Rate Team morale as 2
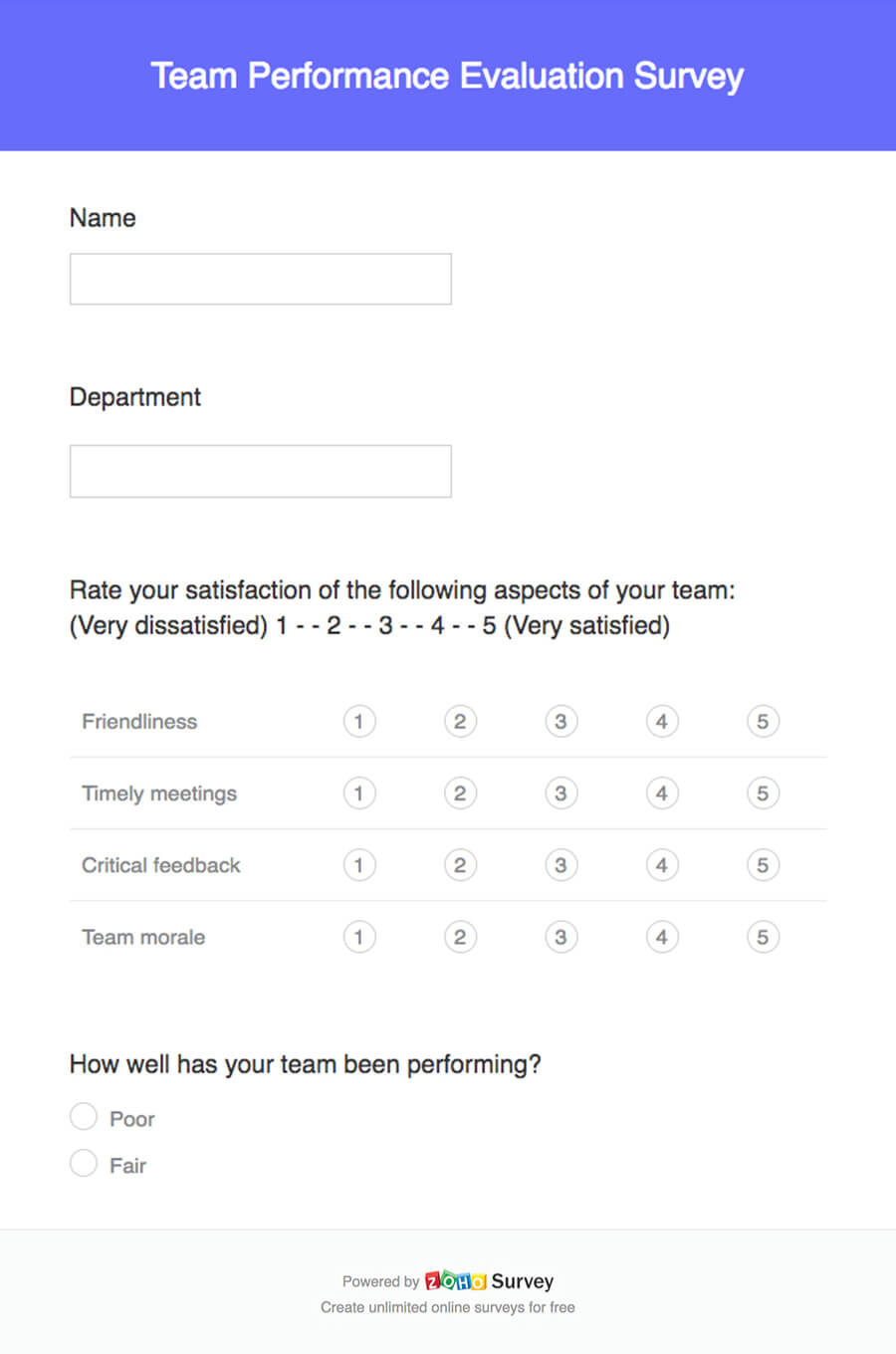Image resolution: width=896 pixels, height=1354 pixels. pos(460,937)
